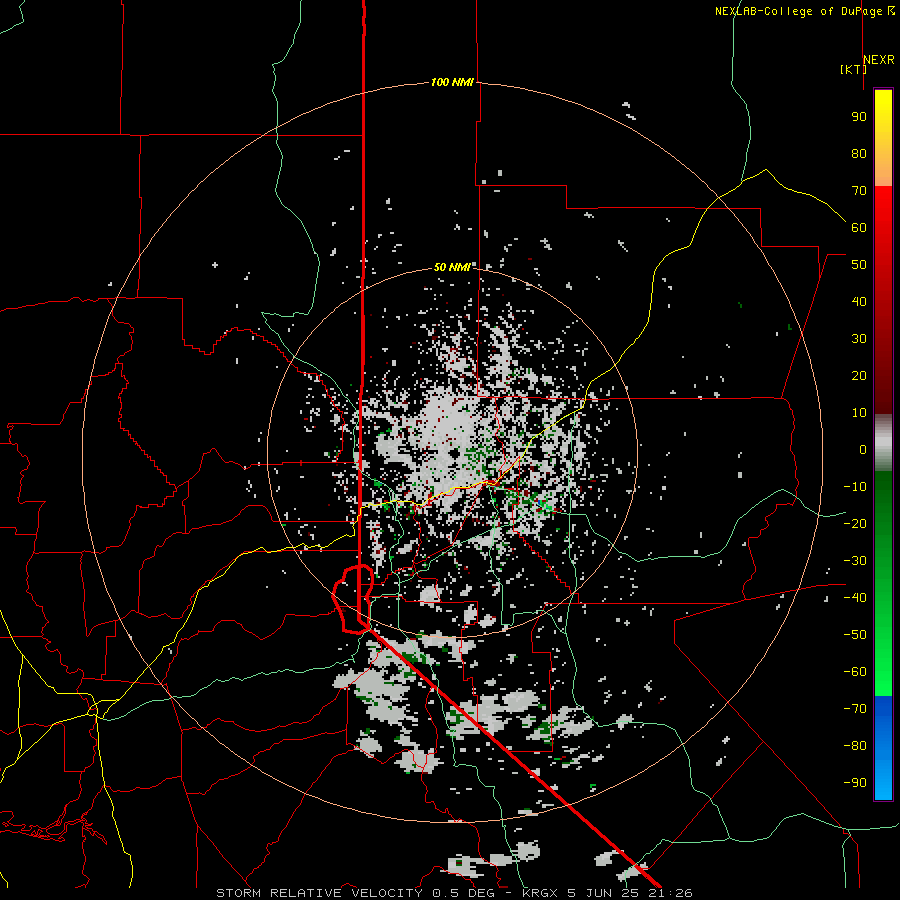Click the 5 JUN 25 date in caption
900x900 pixels.
[604, 893]
